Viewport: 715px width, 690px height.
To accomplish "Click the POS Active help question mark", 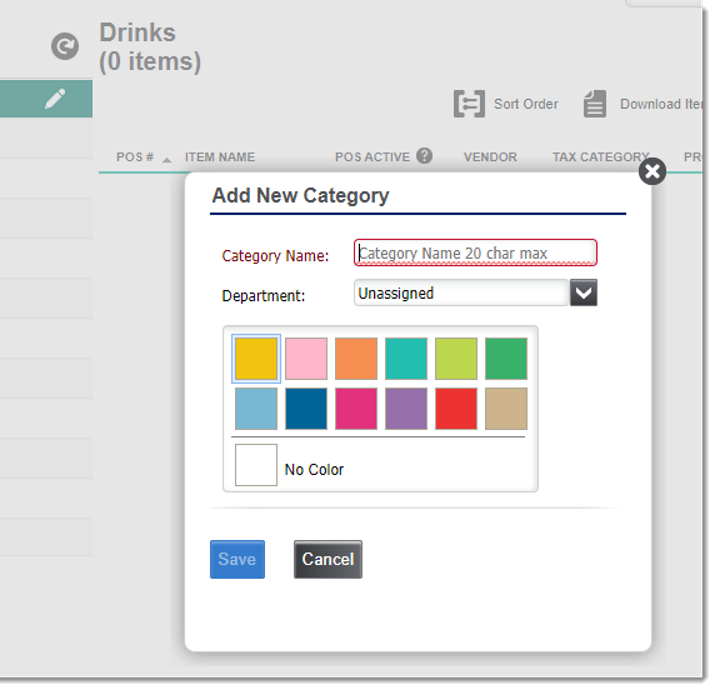I will tap(425, 156).
